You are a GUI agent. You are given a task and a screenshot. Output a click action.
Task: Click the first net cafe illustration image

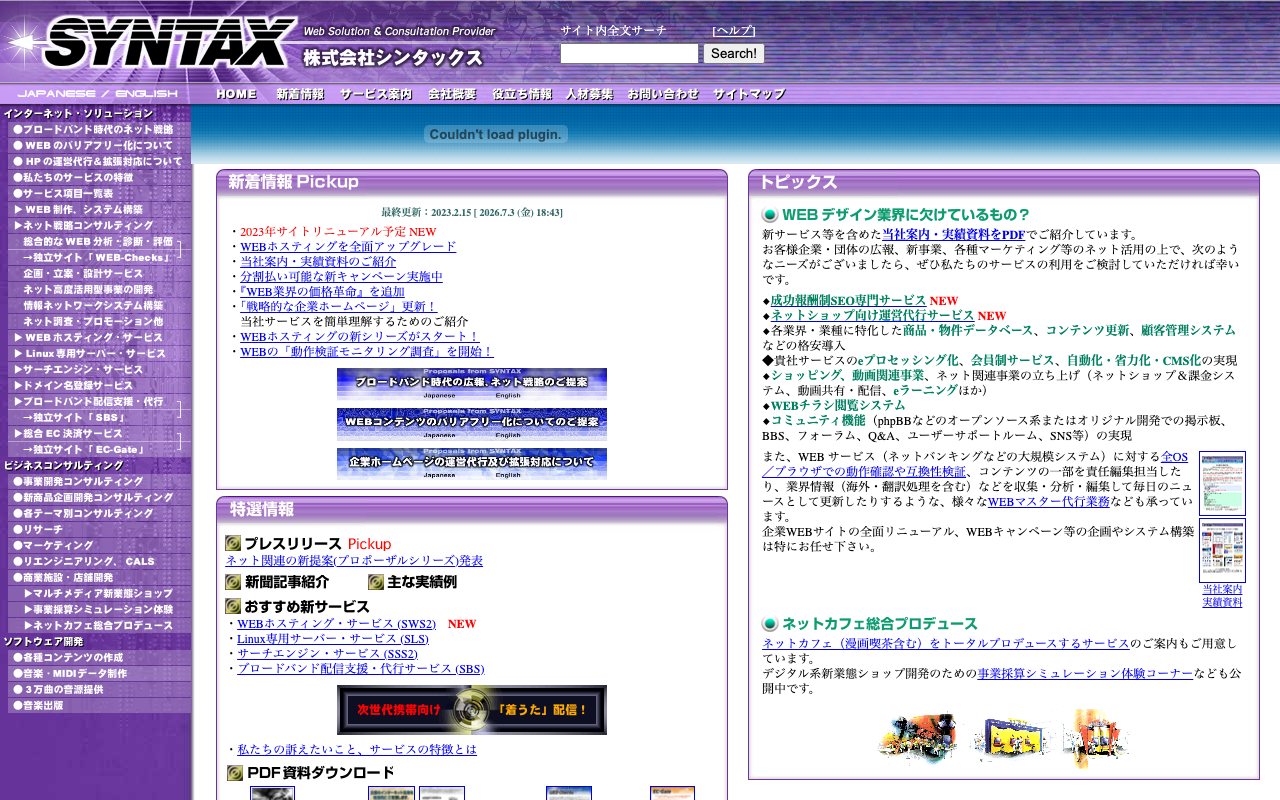pyautogui.click(x=918, y=739)
